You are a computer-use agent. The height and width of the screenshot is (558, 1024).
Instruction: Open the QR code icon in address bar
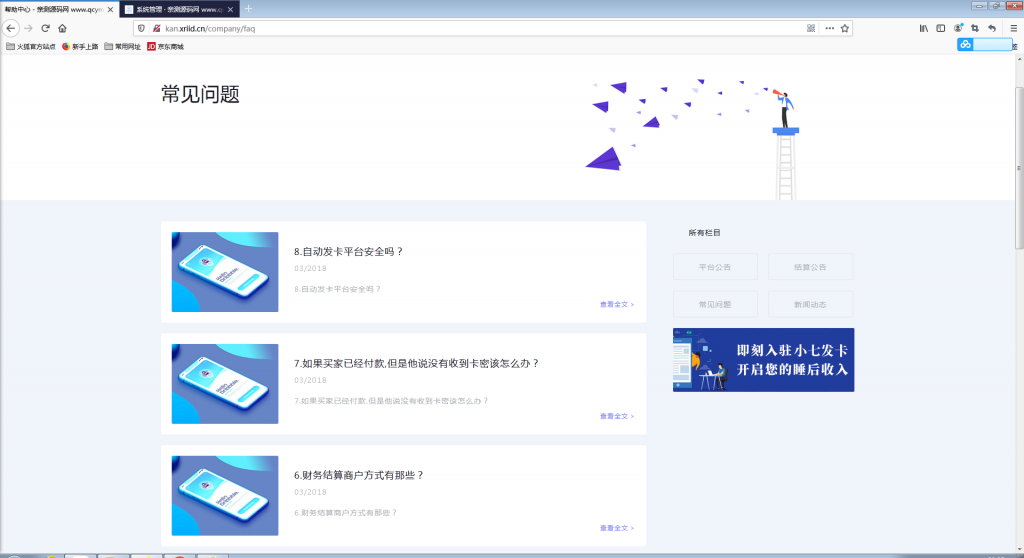click(811, 28)
